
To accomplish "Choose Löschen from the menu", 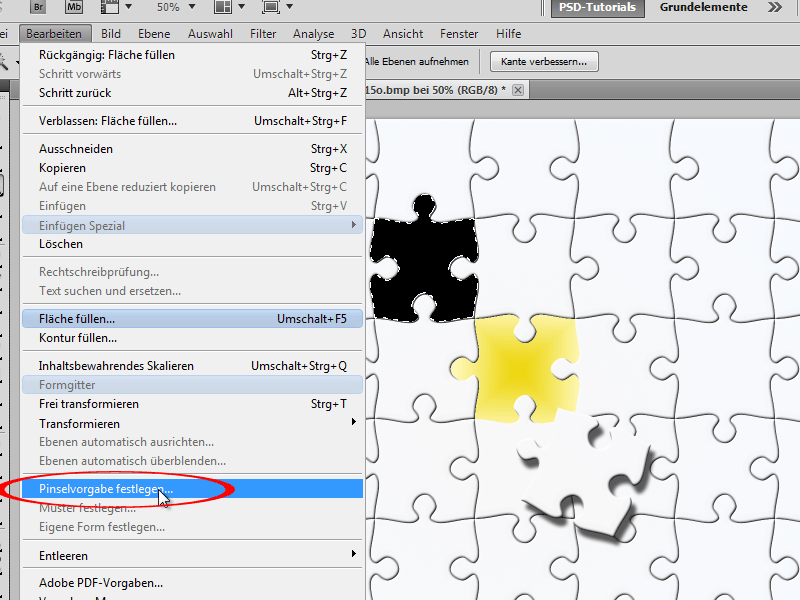I will [x=192, y=244].
